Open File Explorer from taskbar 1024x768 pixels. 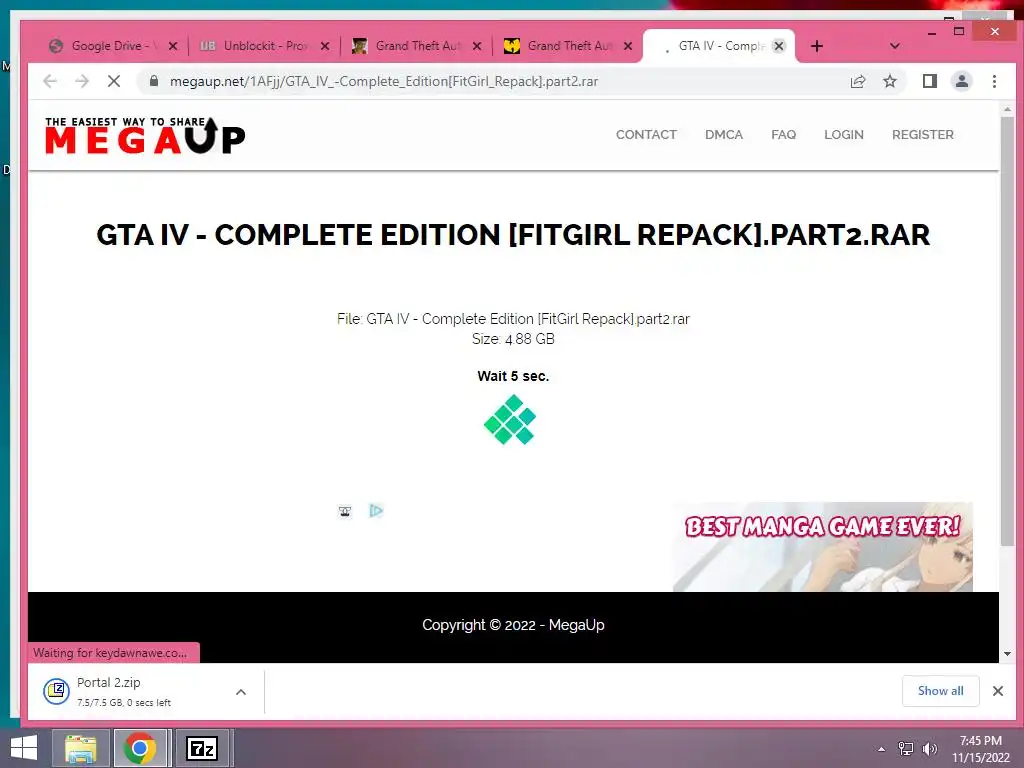80,748
